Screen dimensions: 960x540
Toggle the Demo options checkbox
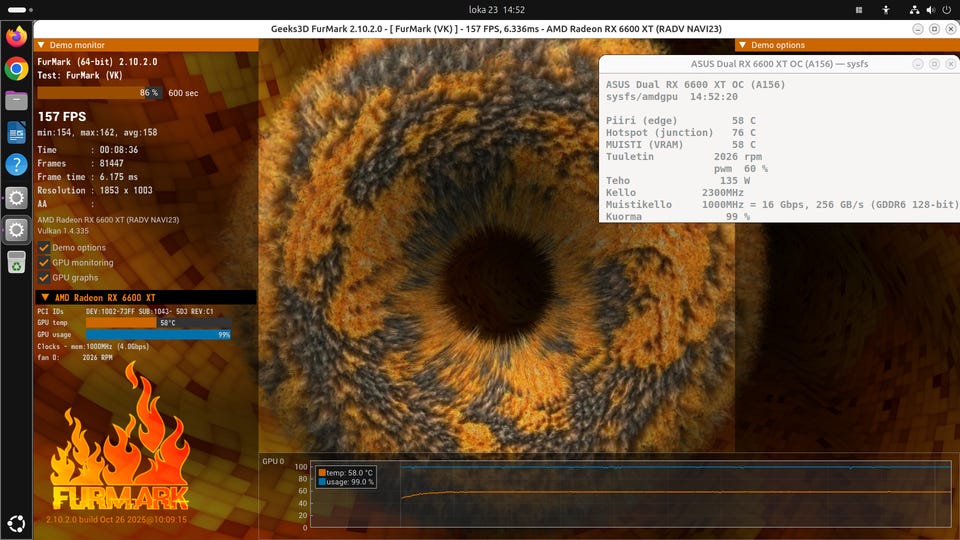click(x=43, y=247)
